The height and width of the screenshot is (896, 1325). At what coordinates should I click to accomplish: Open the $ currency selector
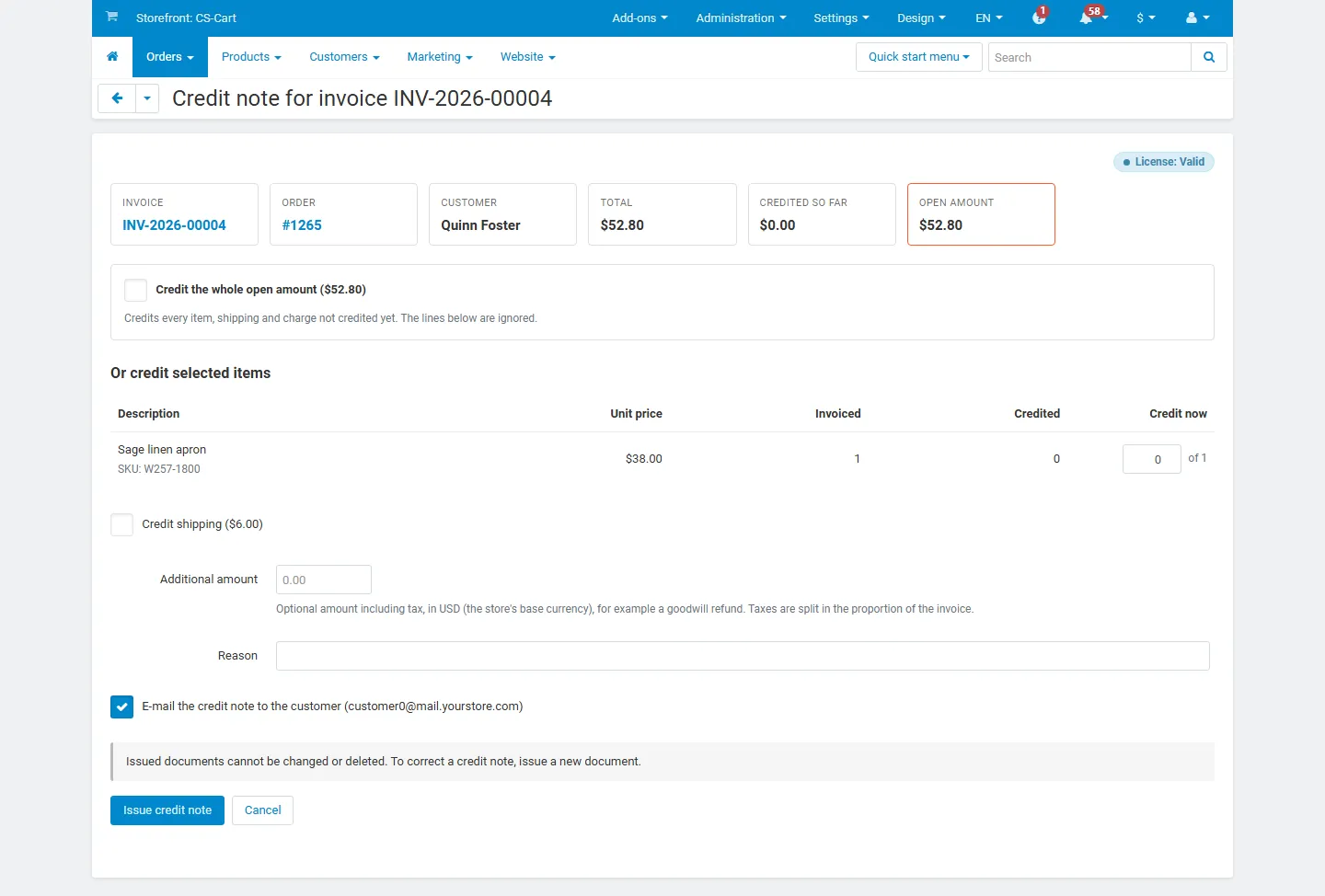point(1146,18)
